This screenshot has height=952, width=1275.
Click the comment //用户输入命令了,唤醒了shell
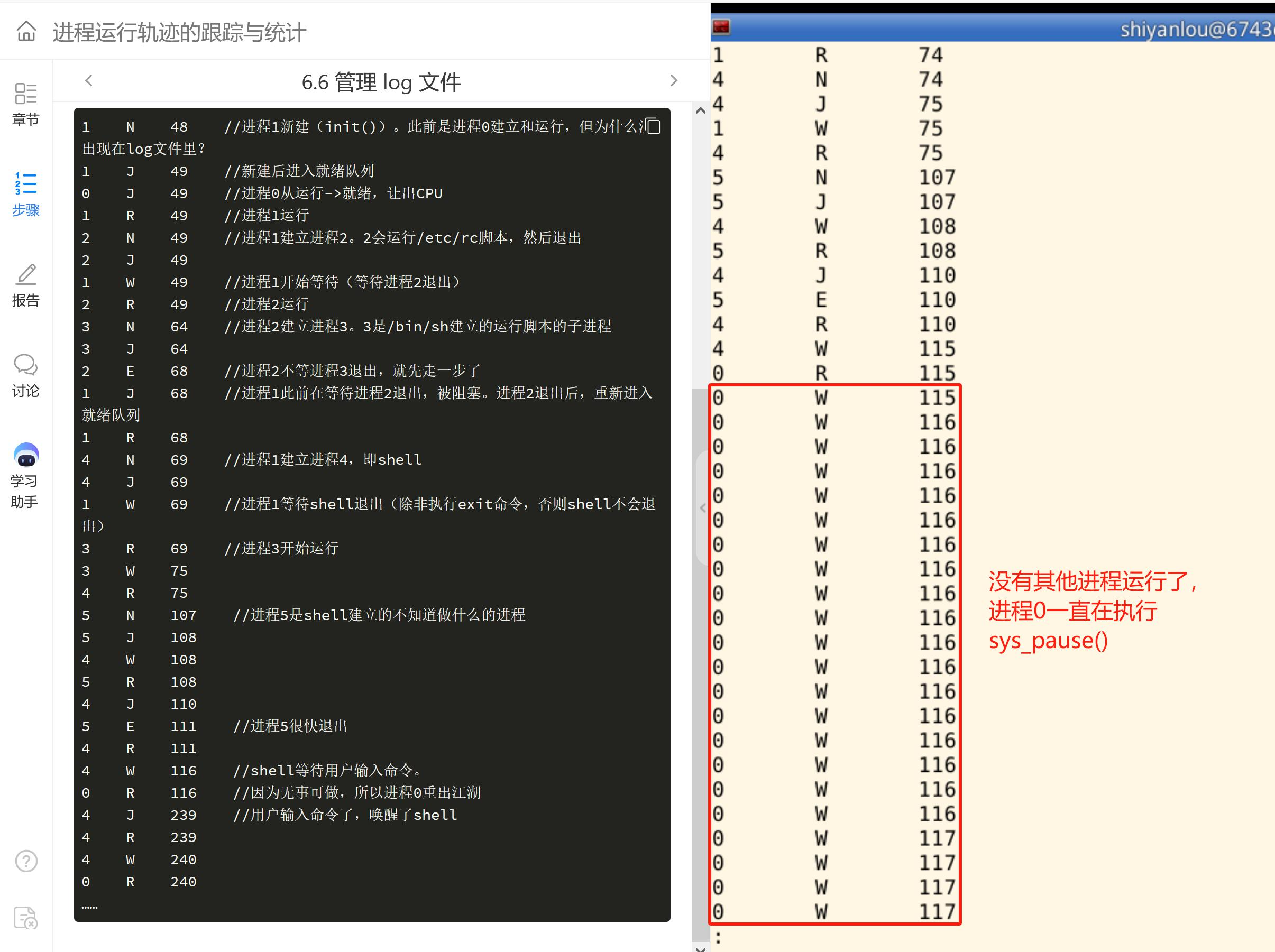coord(345,815)
